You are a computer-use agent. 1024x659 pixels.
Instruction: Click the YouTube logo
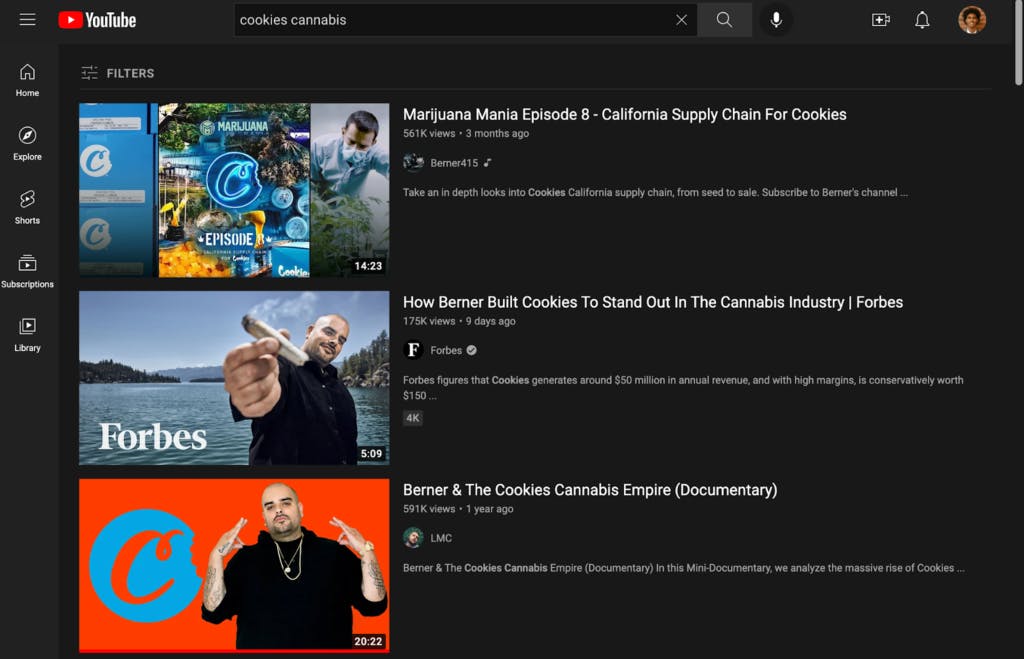pos(97,20)
